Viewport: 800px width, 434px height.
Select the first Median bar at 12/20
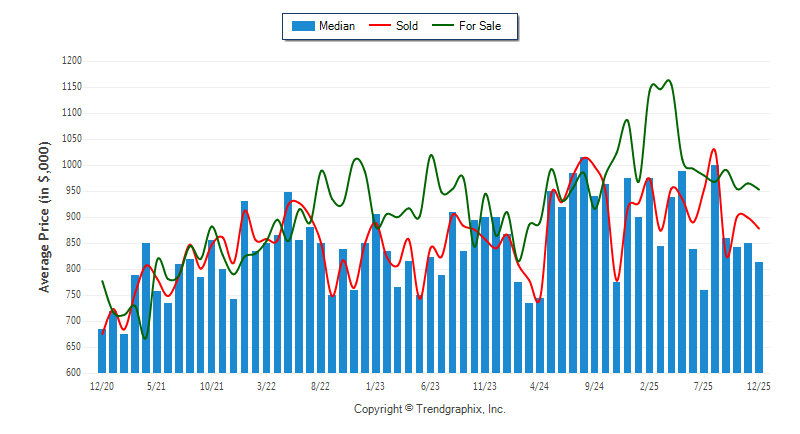(102, 350)
